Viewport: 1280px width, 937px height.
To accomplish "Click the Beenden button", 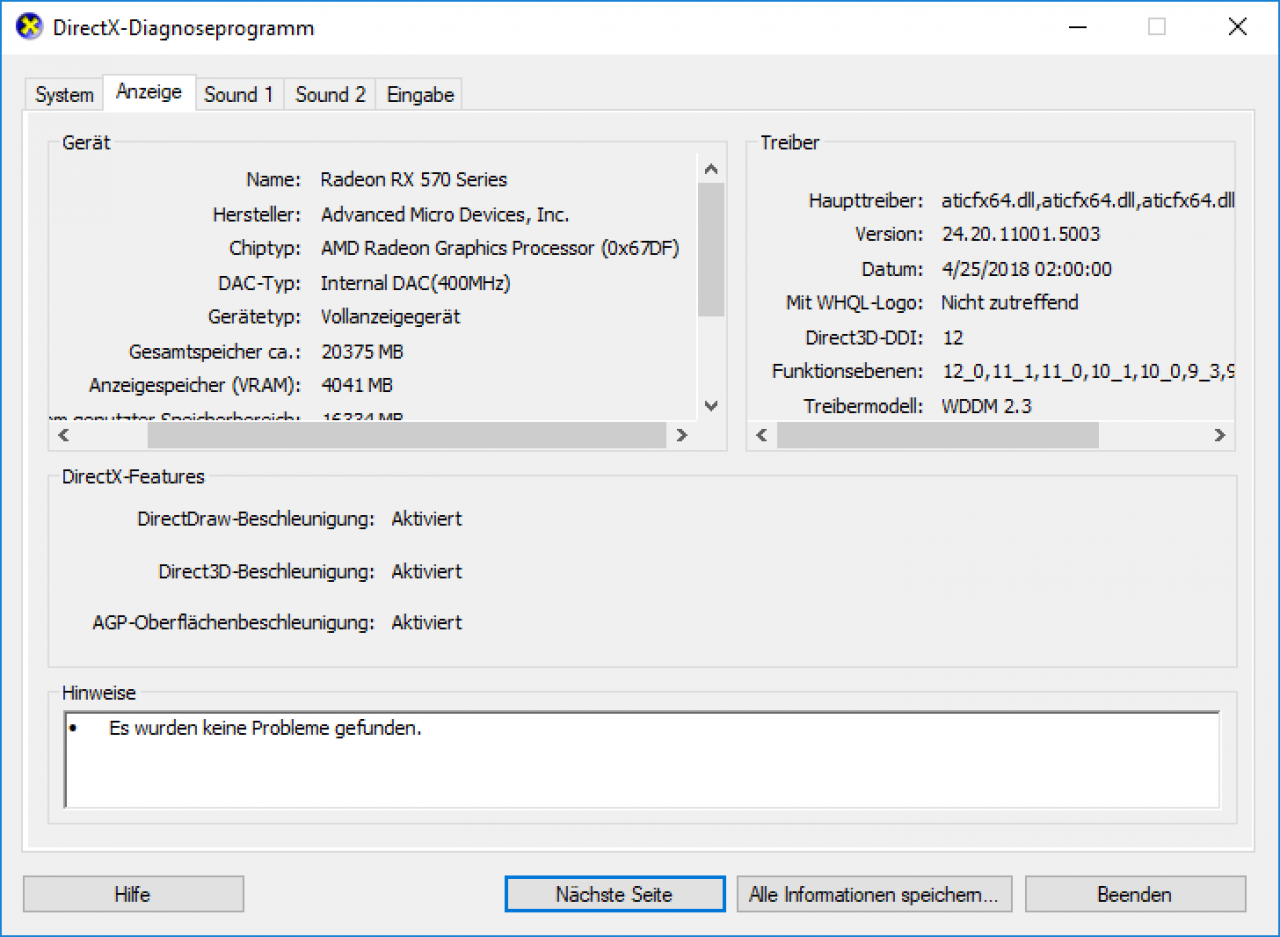I will [1135, 894].
